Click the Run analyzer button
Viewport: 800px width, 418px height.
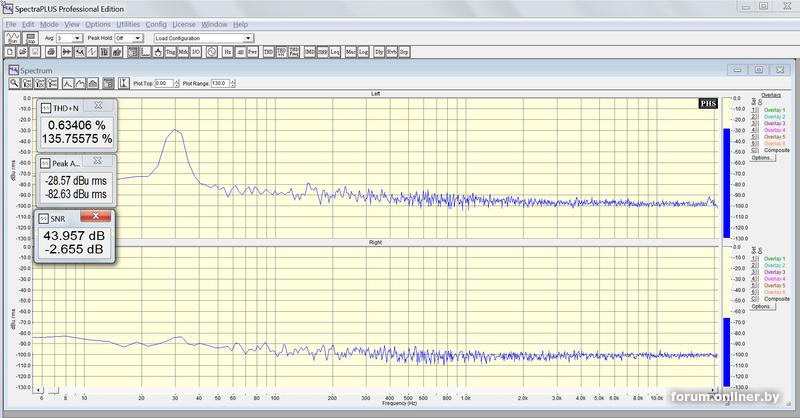click(12, 38)
